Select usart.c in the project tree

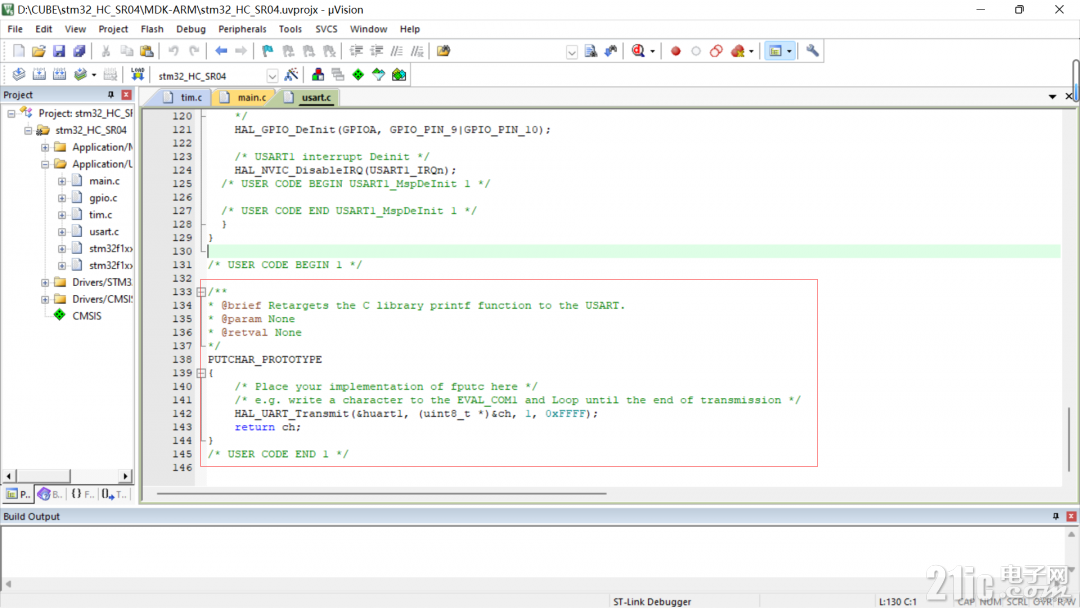[103, 232]
